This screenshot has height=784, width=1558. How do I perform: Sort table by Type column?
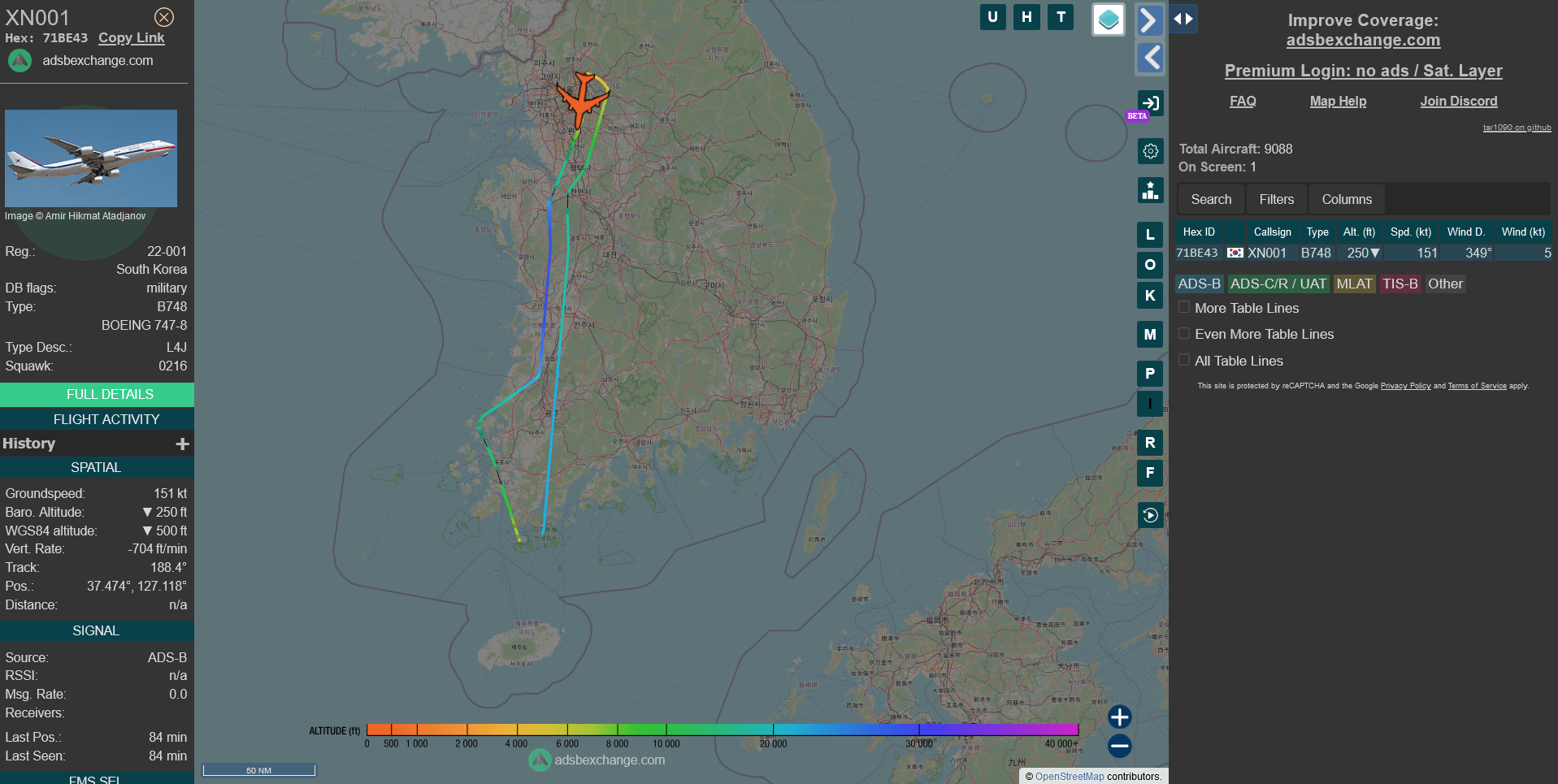pos(1317,232)
